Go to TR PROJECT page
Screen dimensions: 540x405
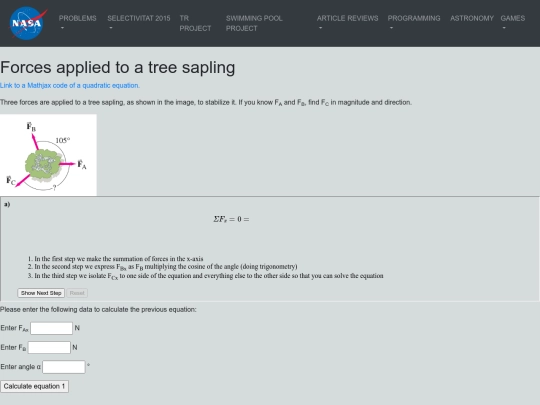195,23
